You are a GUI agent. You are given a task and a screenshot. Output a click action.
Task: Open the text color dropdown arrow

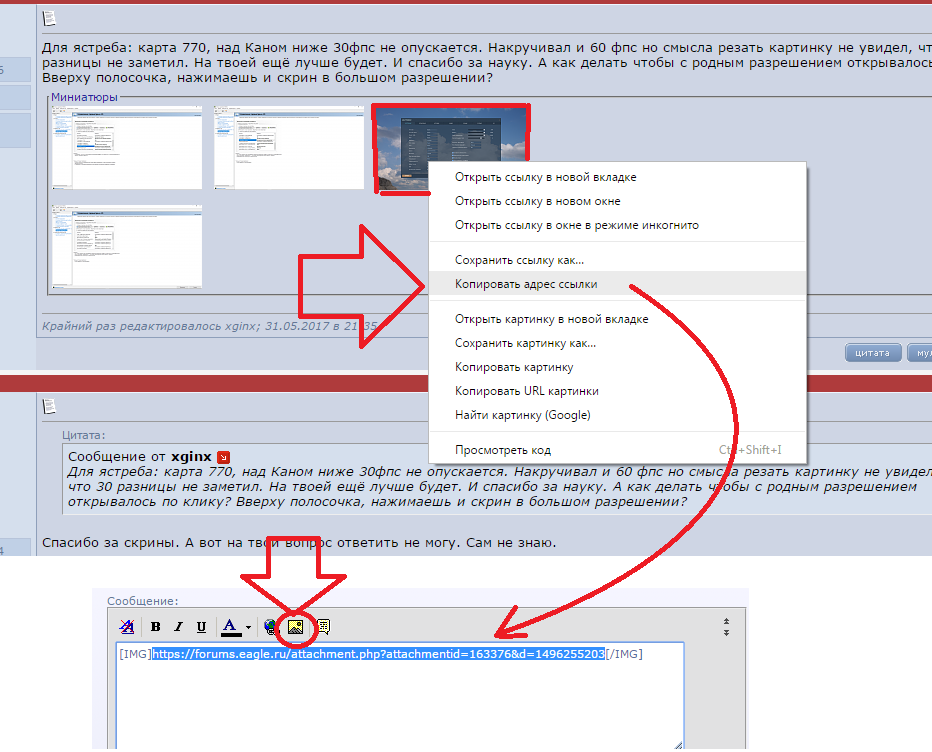(x=248, y=628)
